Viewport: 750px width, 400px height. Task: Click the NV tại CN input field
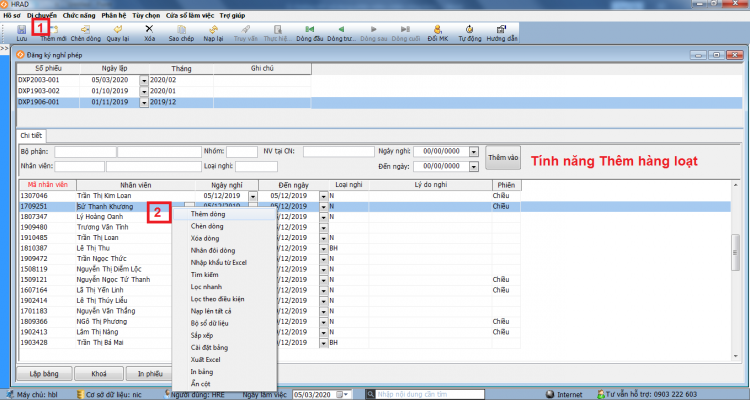click(339, 152)
